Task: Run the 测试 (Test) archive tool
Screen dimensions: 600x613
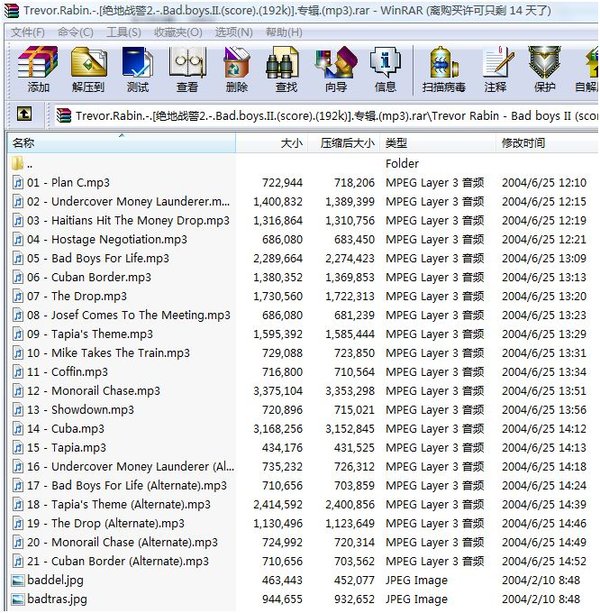Action: [x=138, y=69]
